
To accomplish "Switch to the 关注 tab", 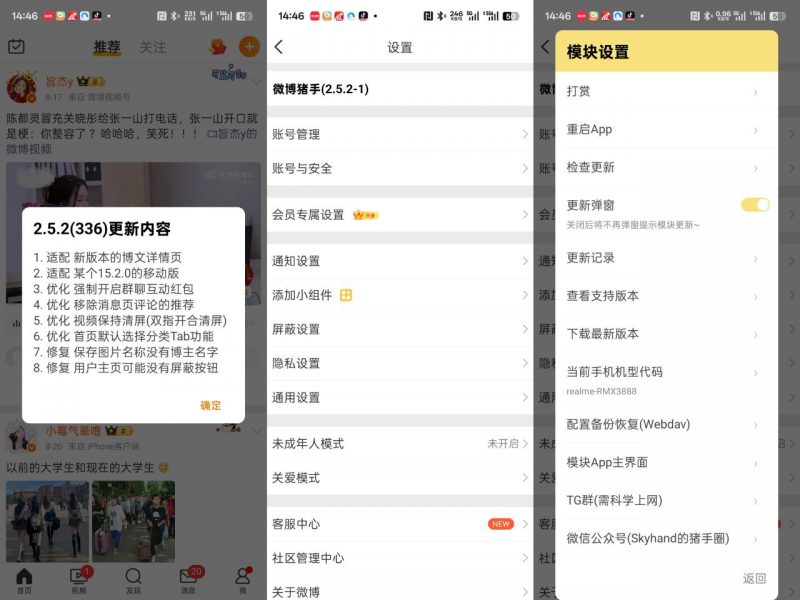I will [155, 45].
